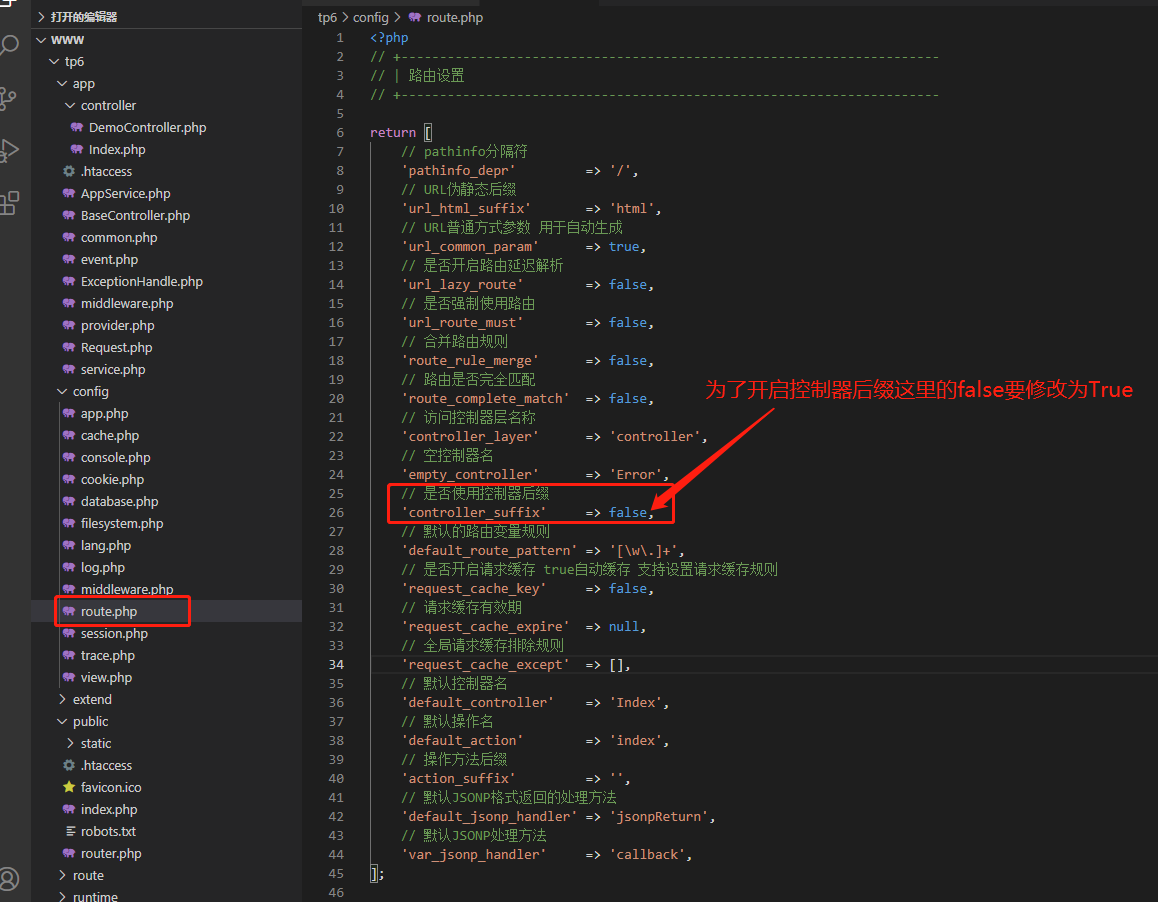Select route.php in config folder
Screen dimensions: 1158x902
pyautogui.click(x=109, y=612)
